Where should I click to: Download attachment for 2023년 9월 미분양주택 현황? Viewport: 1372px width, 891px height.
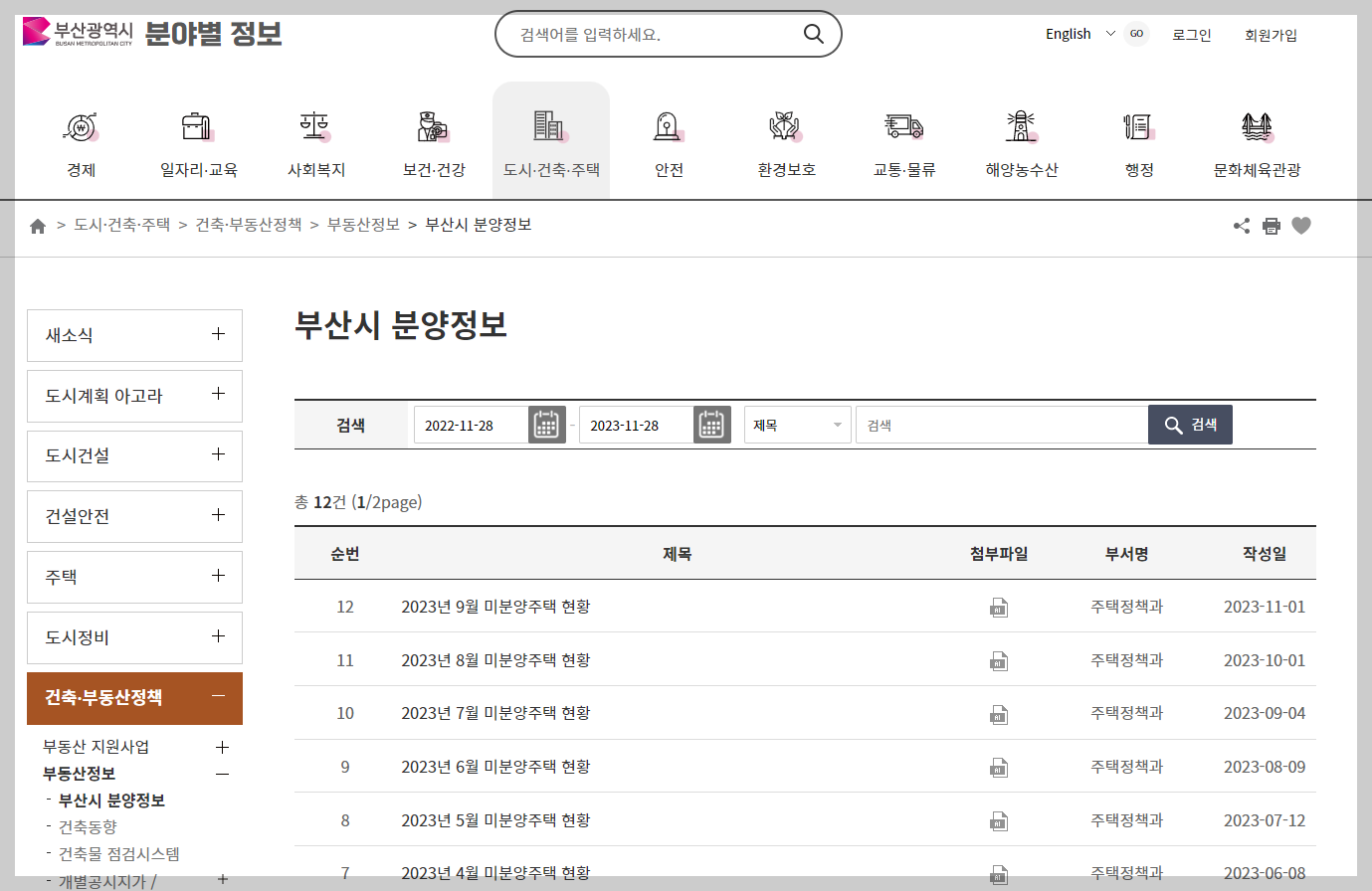pos(999,607)
